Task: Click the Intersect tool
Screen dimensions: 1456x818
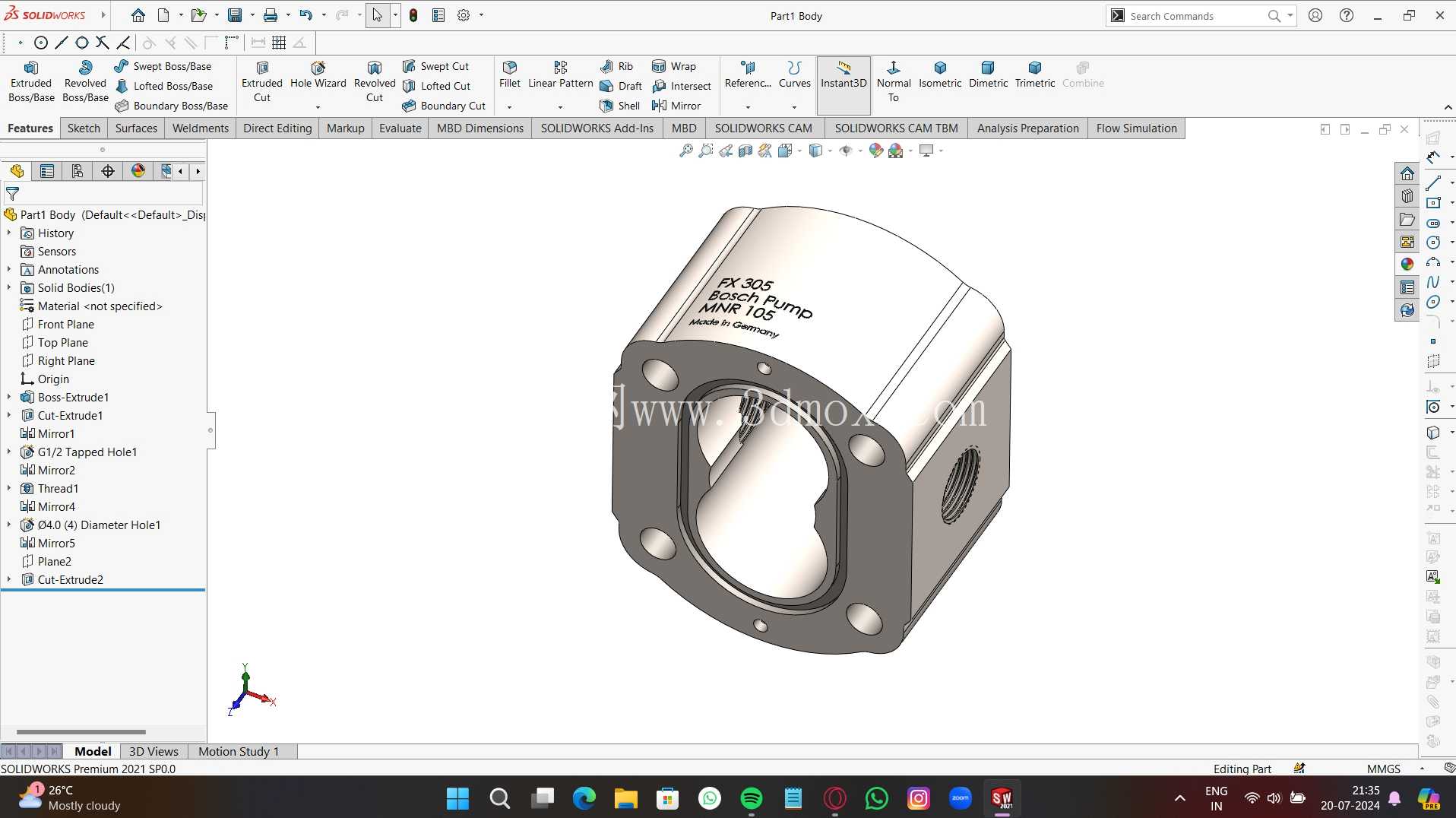Action: click(x=682, y=86)
